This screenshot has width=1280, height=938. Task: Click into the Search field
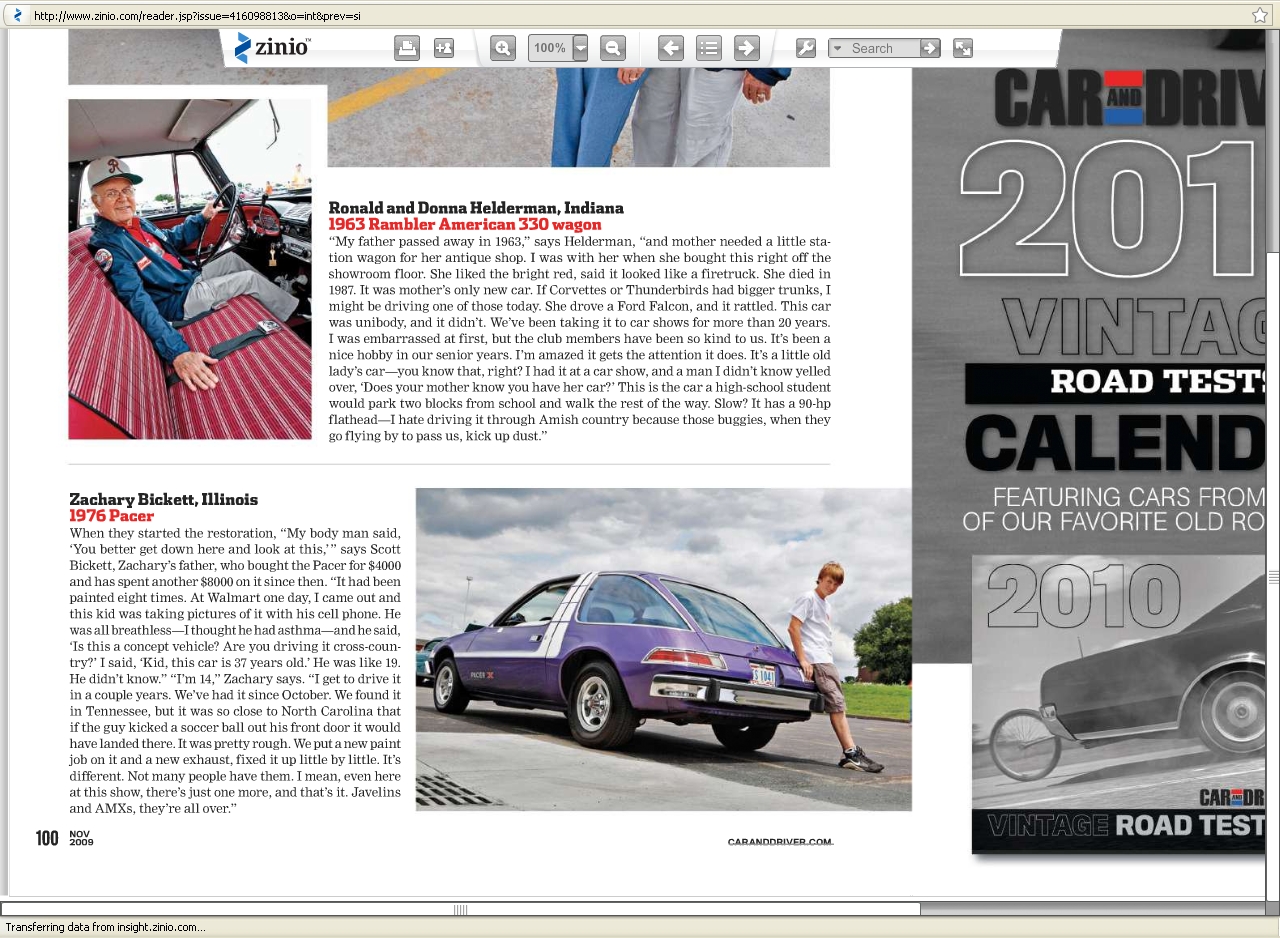883,48
